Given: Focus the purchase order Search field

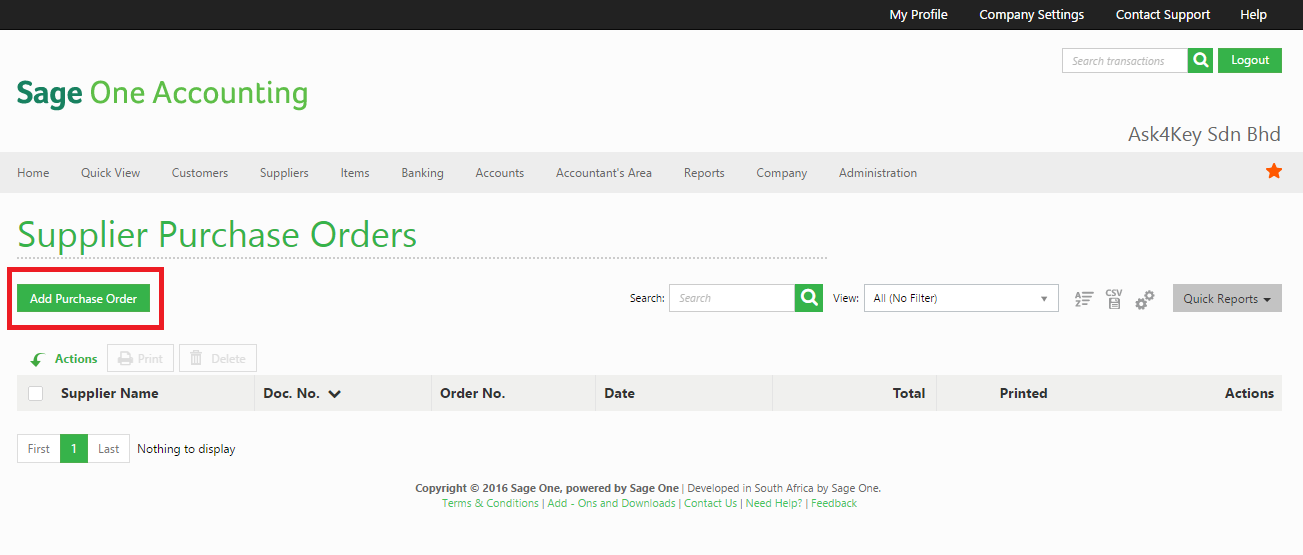Looking at the screenshot, I should tap(732, 298).
